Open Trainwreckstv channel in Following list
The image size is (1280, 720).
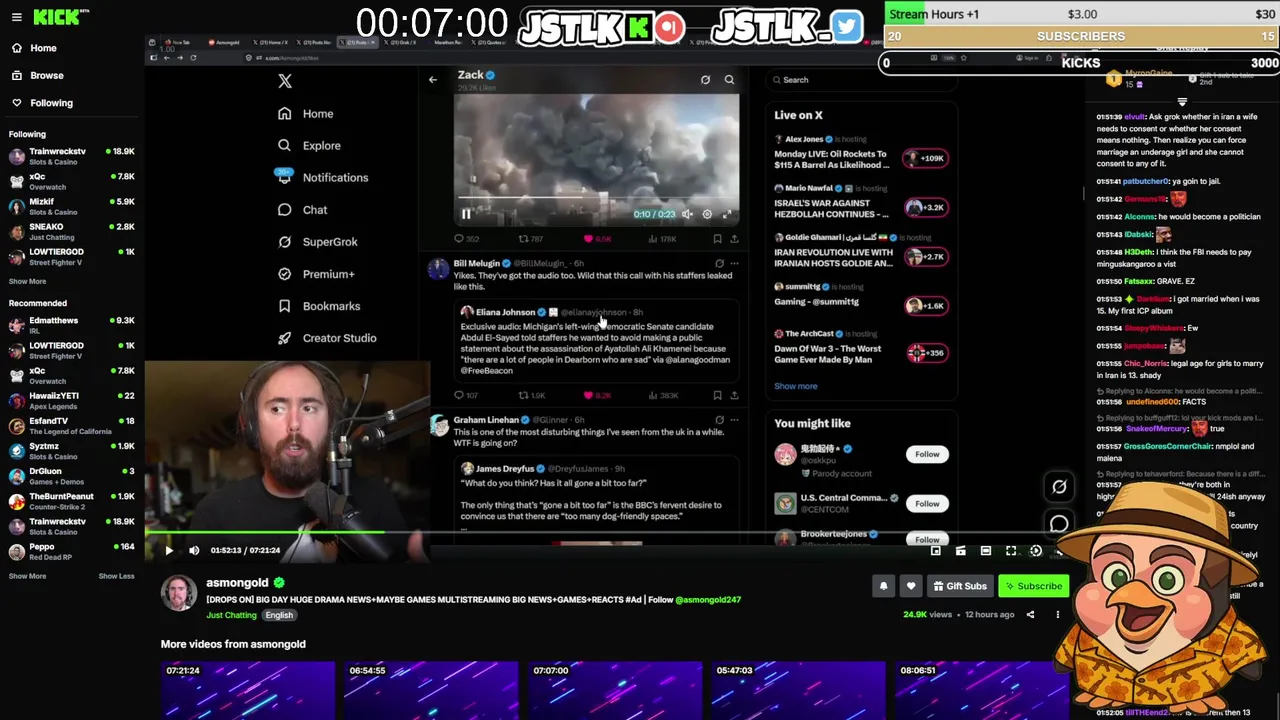coord(70,156)
